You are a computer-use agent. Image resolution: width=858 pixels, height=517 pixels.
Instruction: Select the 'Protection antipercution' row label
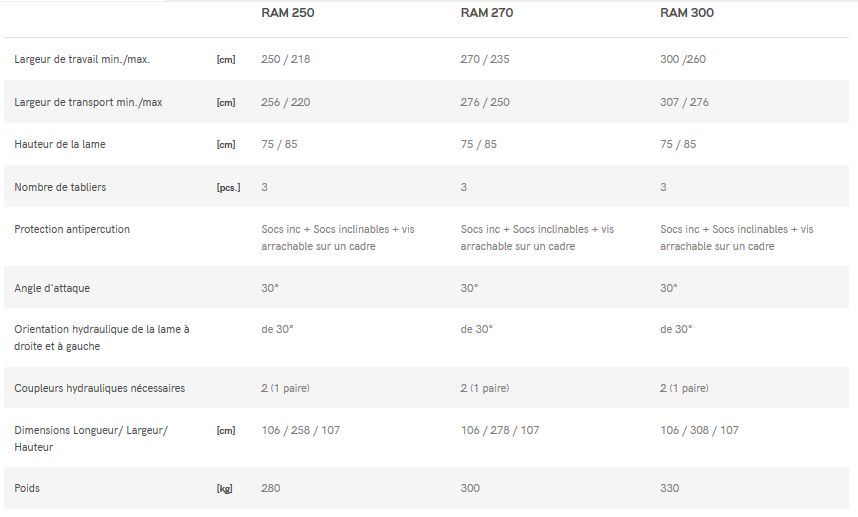click(72, 229)
